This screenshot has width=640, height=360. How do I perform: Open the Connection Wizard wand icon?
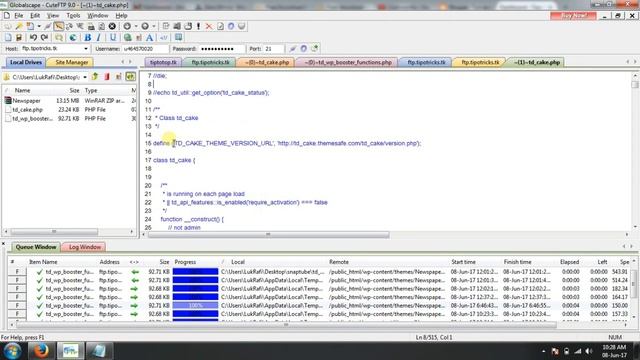point(19,26)
